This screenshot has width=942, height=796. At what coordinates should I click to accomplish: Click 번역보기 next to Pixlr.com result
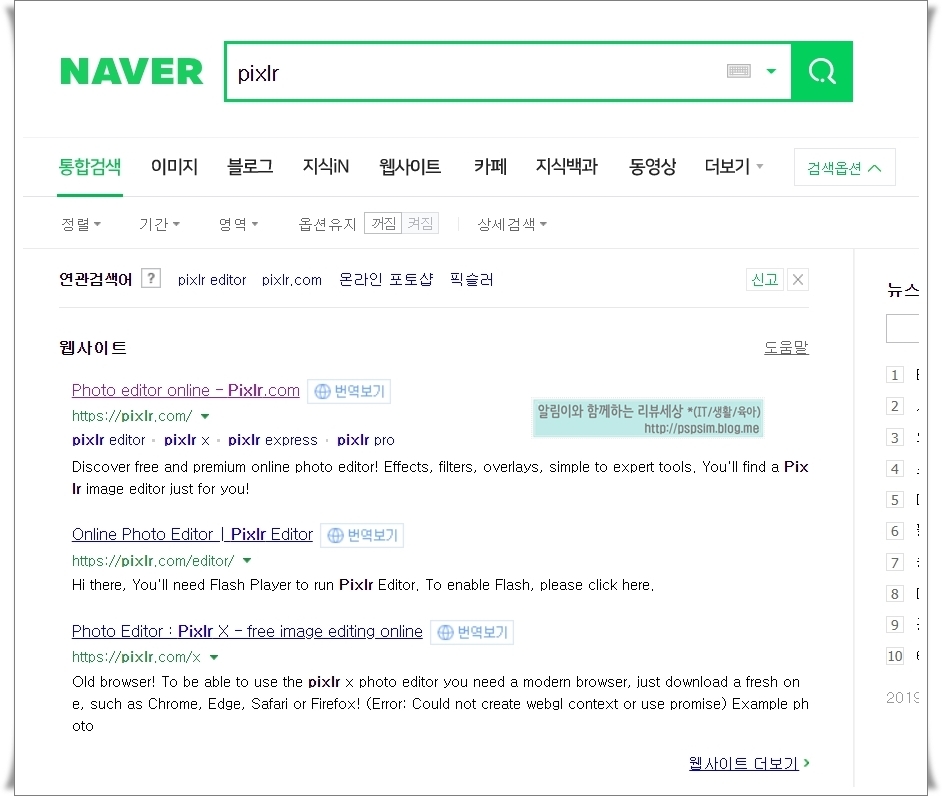[349, 391]
